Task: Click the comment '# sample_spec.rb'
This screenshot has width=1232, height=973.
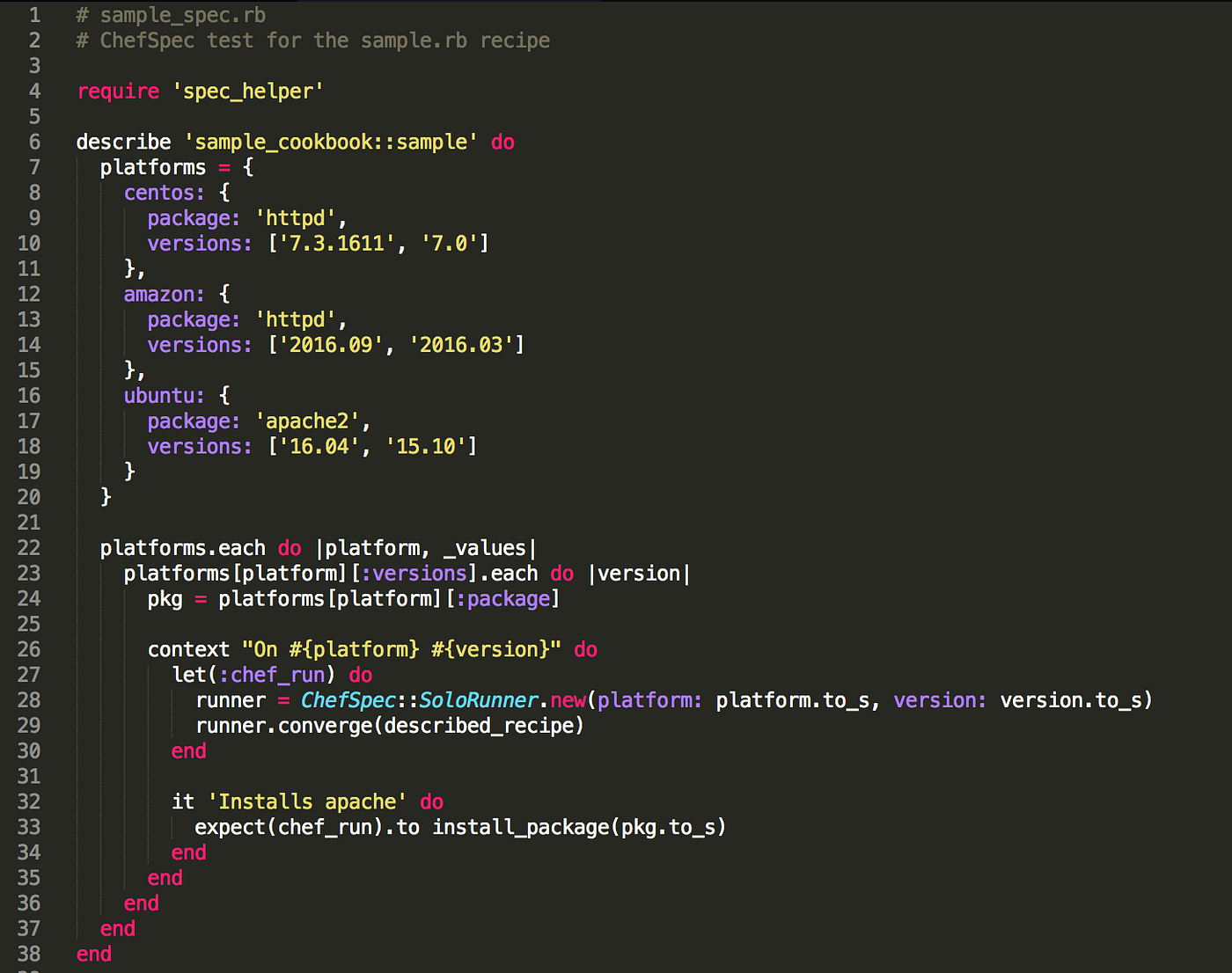Action: pos(171,15)
